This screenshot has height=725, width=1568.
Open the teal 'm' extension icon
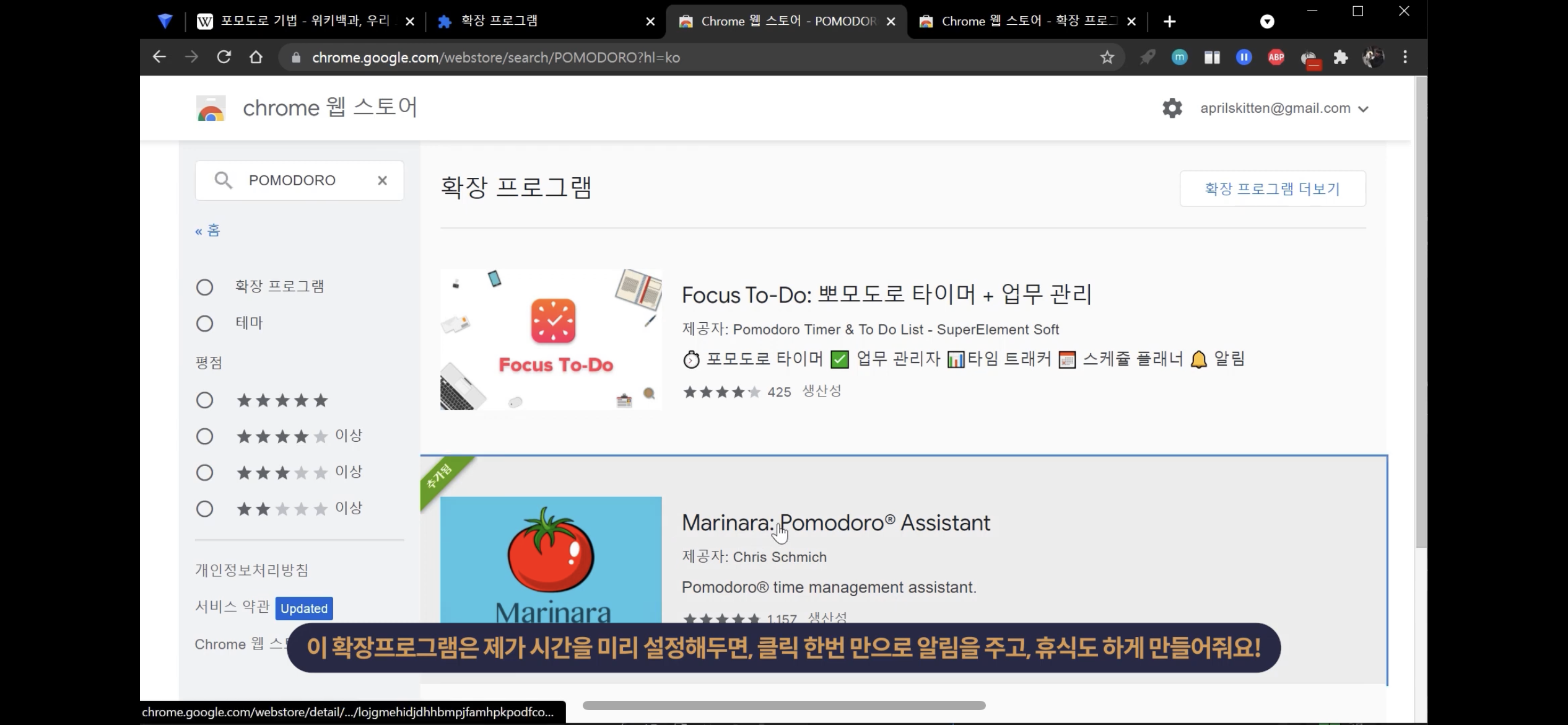pos(1179,58)
